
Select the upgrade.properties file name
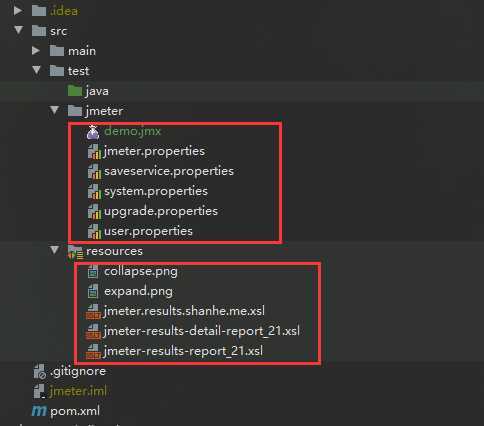coord(161,212)
